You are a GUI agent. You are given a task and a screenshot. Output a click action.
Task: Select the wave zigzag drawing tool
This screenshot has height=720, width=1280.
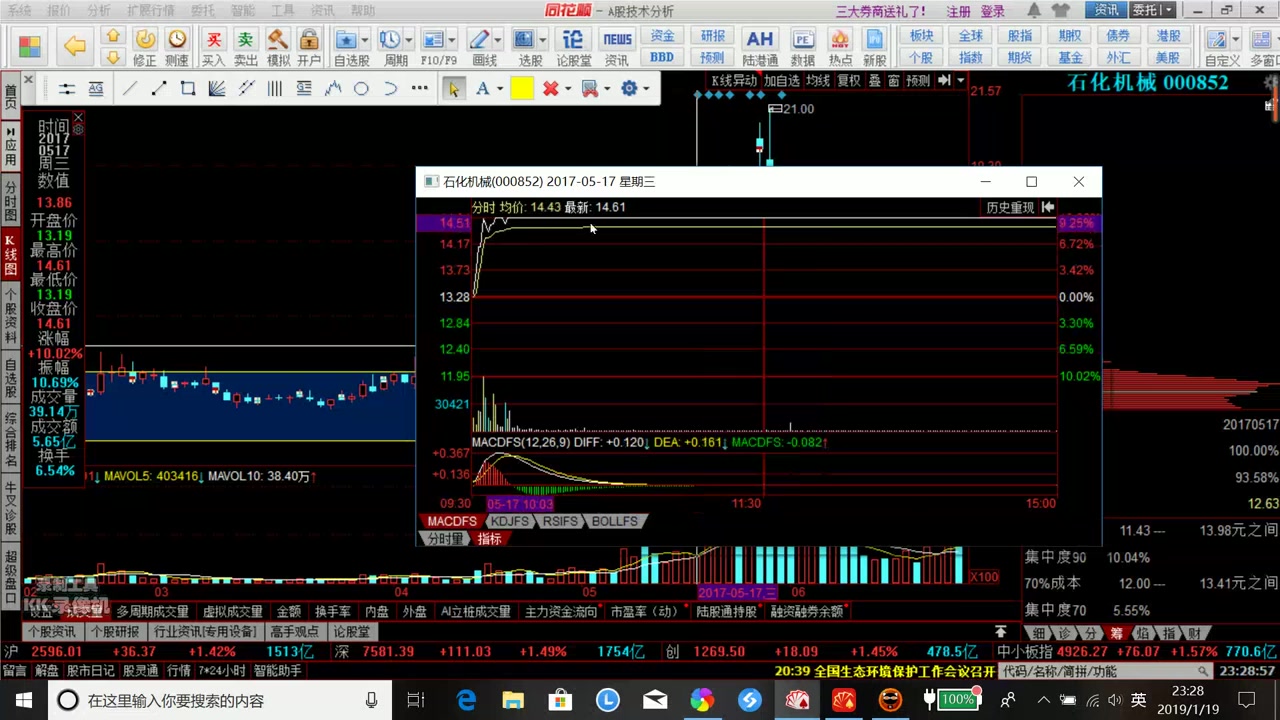[332, 89]
